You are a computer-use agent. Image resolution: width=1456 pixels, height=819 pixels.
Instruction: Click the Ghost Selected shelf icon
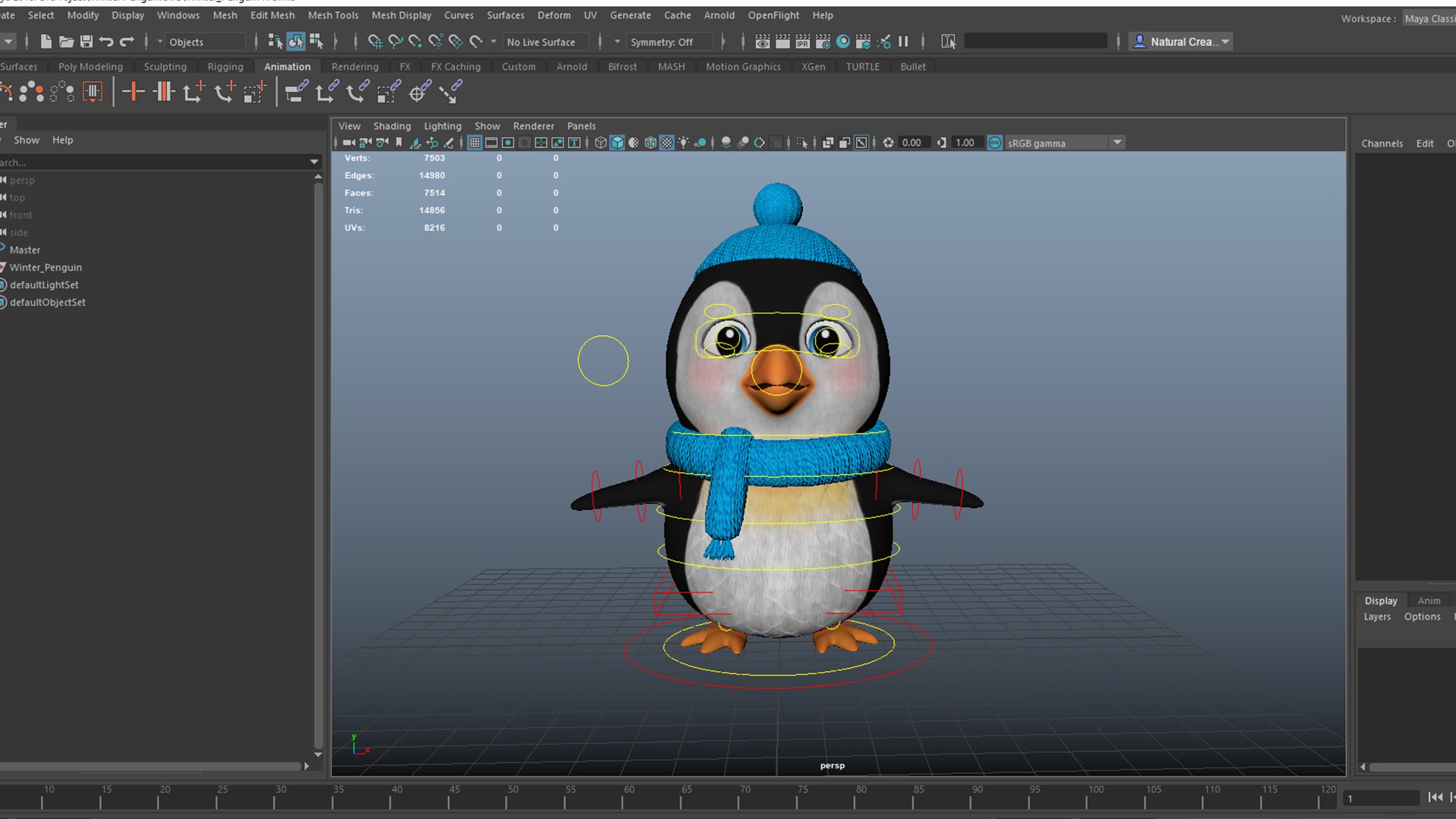[31, 93]
